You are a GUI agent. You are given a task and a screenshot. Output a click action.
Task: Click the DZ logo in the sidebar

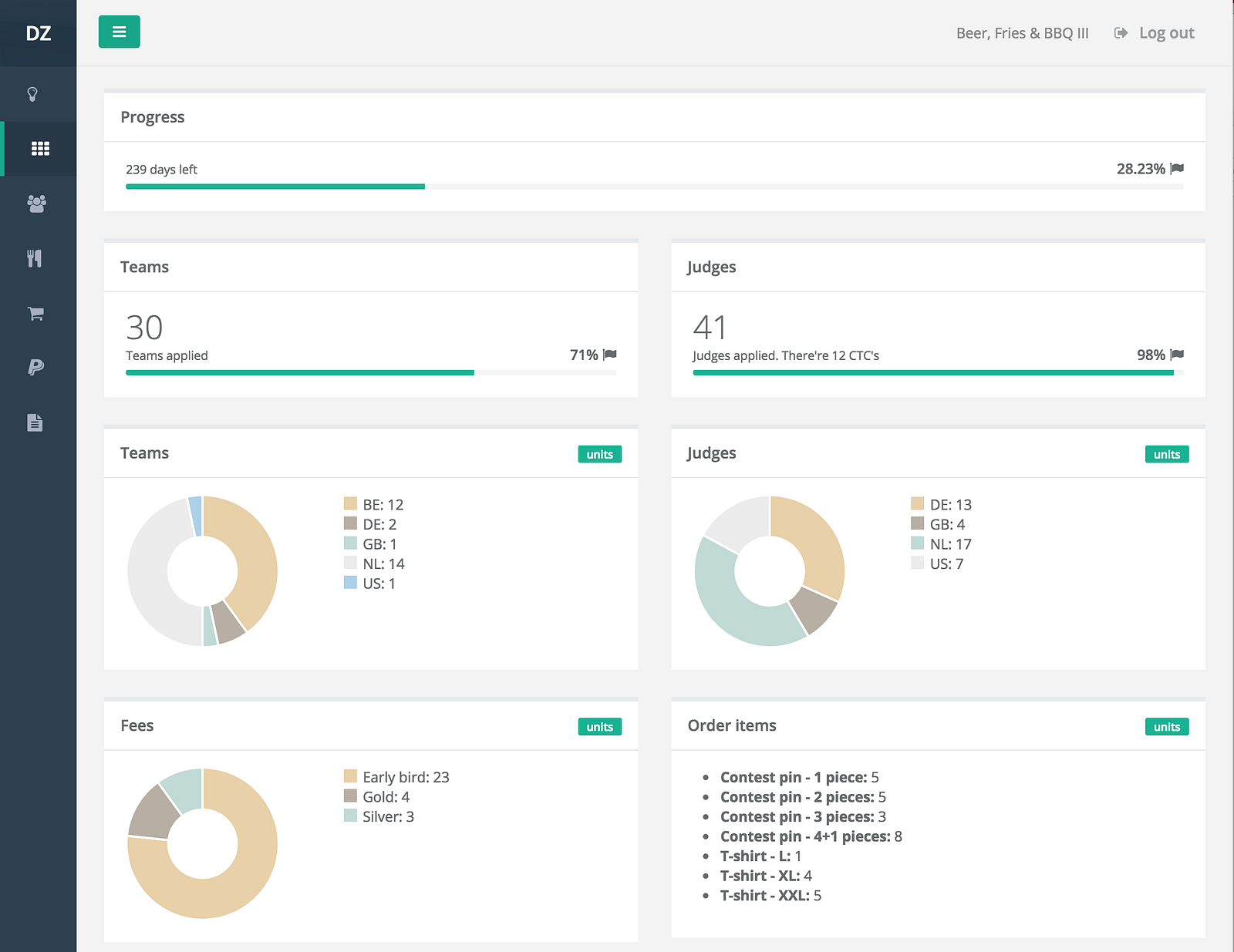coord(38,33)
